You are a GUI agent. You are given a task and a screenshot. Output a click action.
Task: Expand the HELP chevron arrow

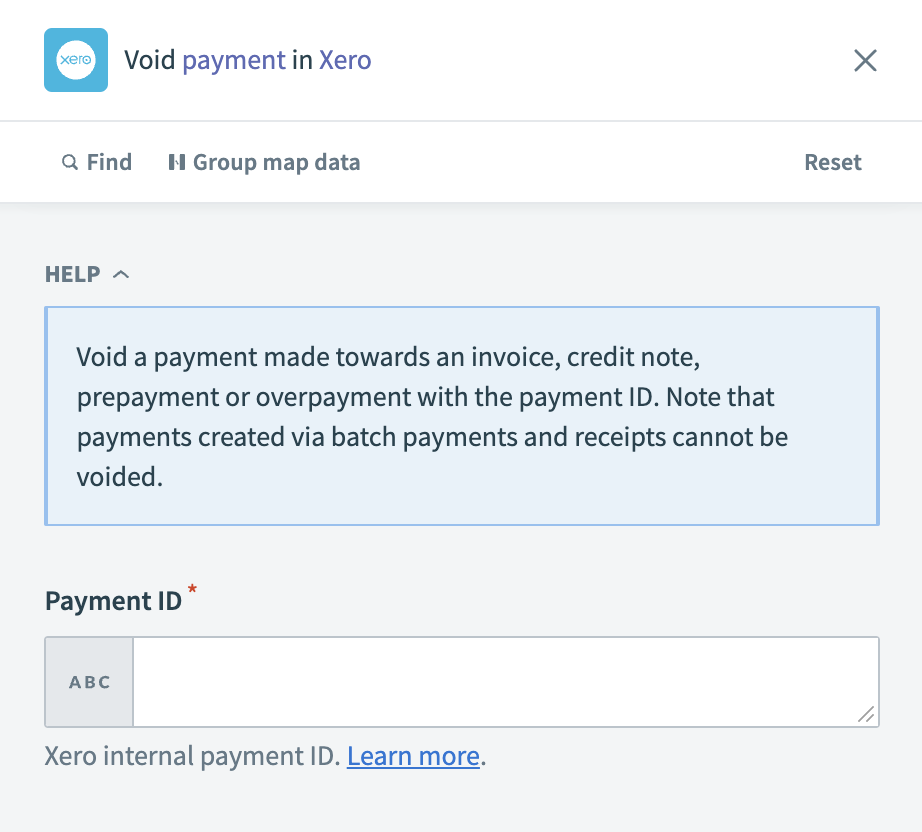pos(121,272)
